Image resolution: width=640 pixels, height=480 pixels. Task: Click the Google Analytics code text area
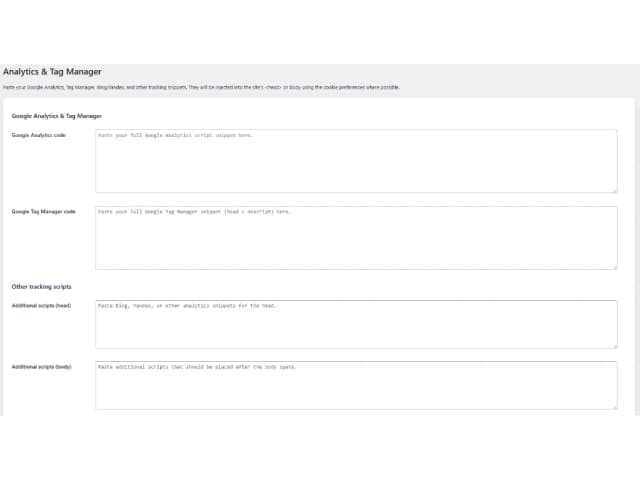click(356, 161)
